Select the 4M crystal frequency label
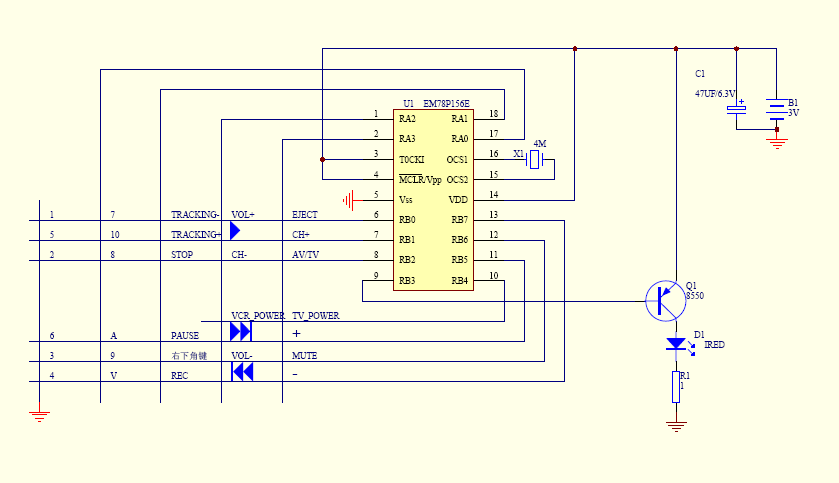Screen dimensions: 839x483 [x=540, y=143]
